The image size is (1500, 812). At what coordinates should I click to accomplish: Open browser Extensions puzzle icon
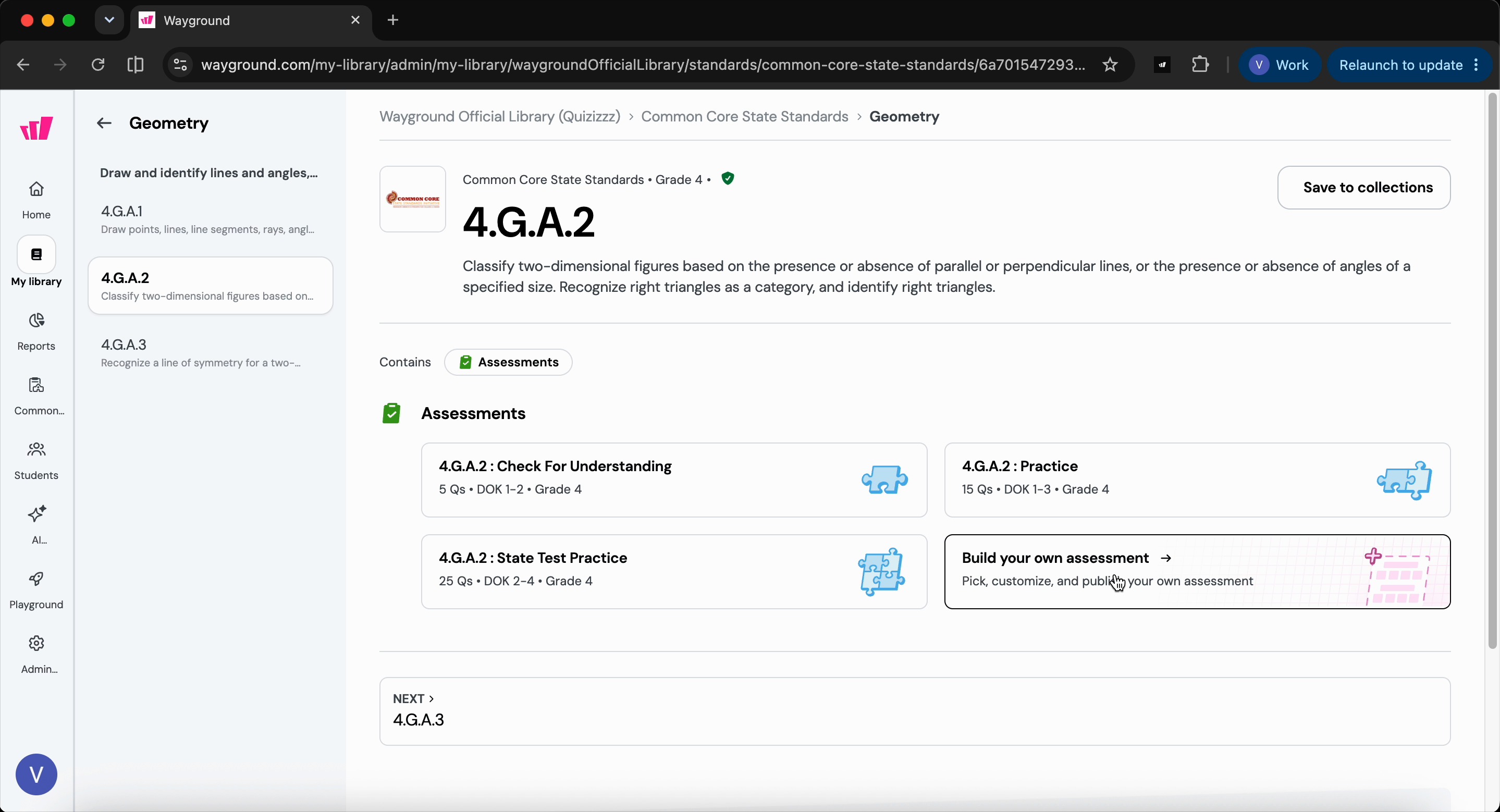[x=1200, y=65]
